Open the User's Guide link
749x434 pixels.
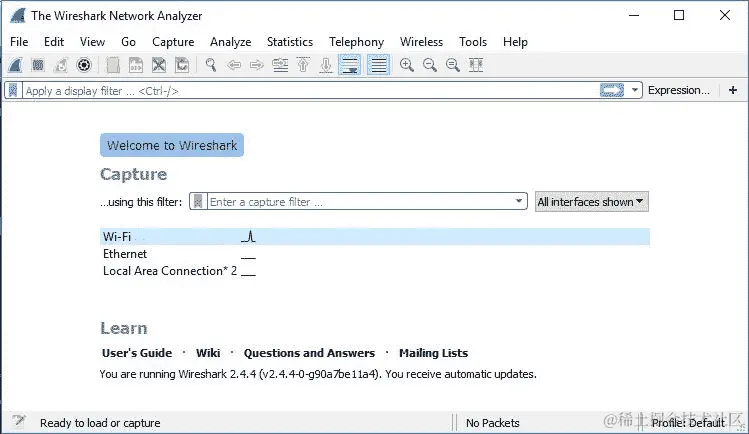(x=137, y=353)
